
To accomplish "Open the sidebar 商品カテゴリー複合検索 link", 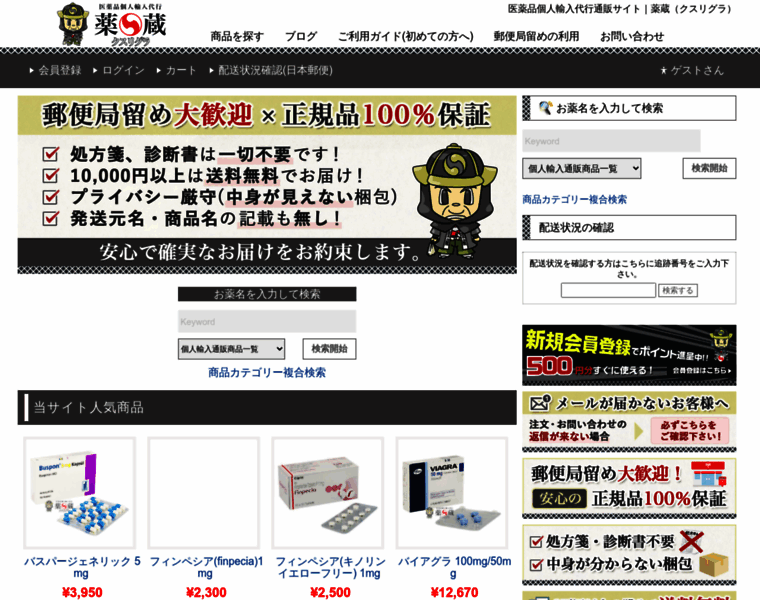I will 574,199.
